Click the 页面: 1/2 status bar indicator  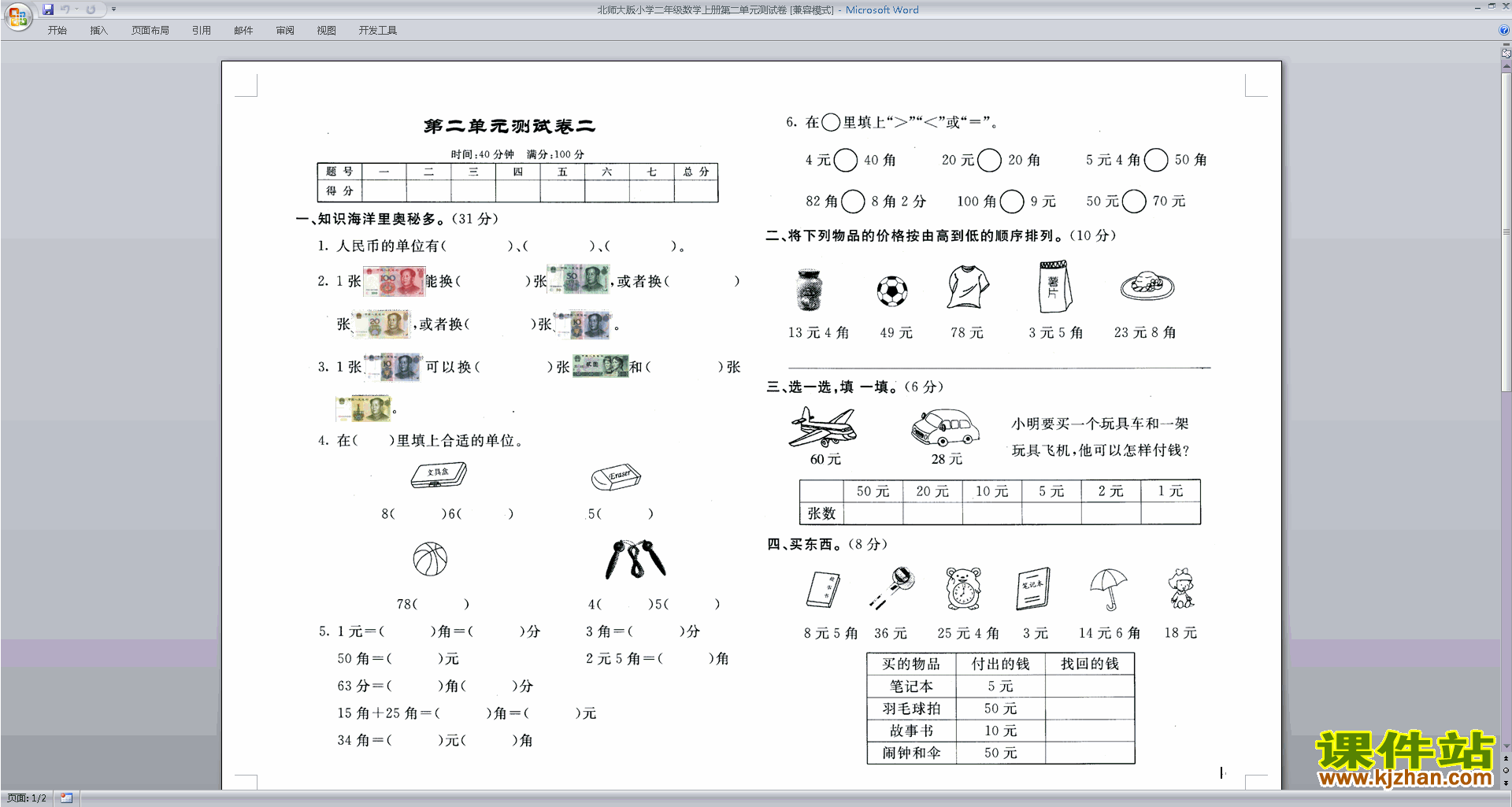27,798
